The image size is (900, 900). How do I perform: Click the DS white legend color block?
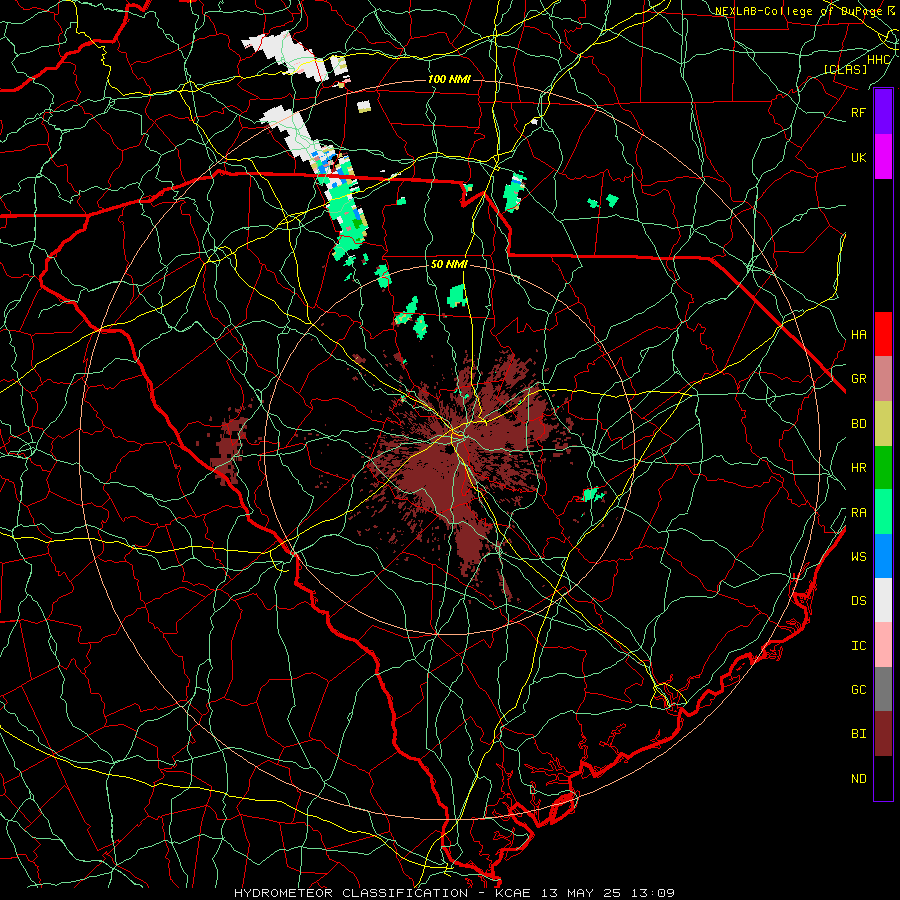[x=883, y=600]
